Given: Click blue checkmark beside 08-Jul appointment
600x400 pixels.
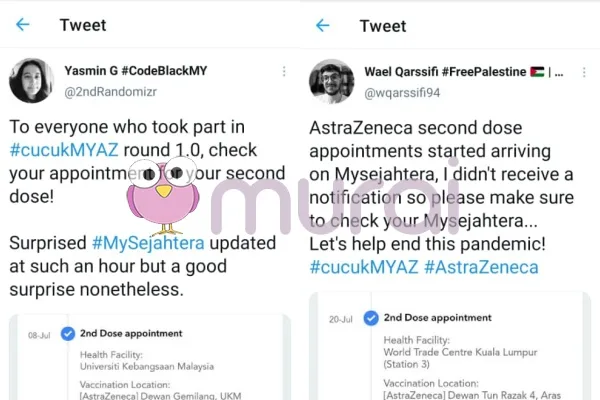Looking at the screenshot, I should [68, 333].
